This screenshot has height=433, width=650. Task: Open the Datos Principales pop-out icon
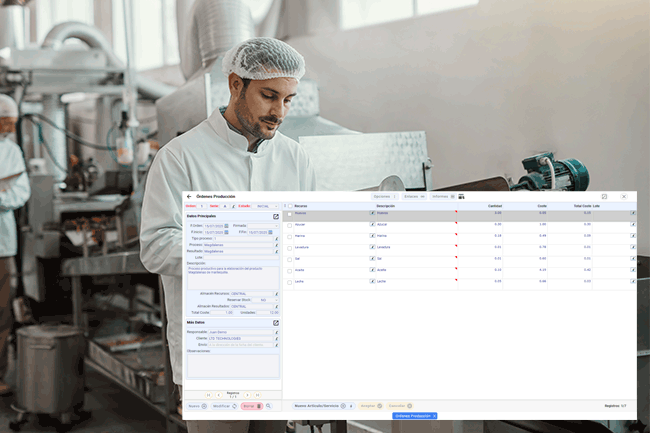click(276, 216)
